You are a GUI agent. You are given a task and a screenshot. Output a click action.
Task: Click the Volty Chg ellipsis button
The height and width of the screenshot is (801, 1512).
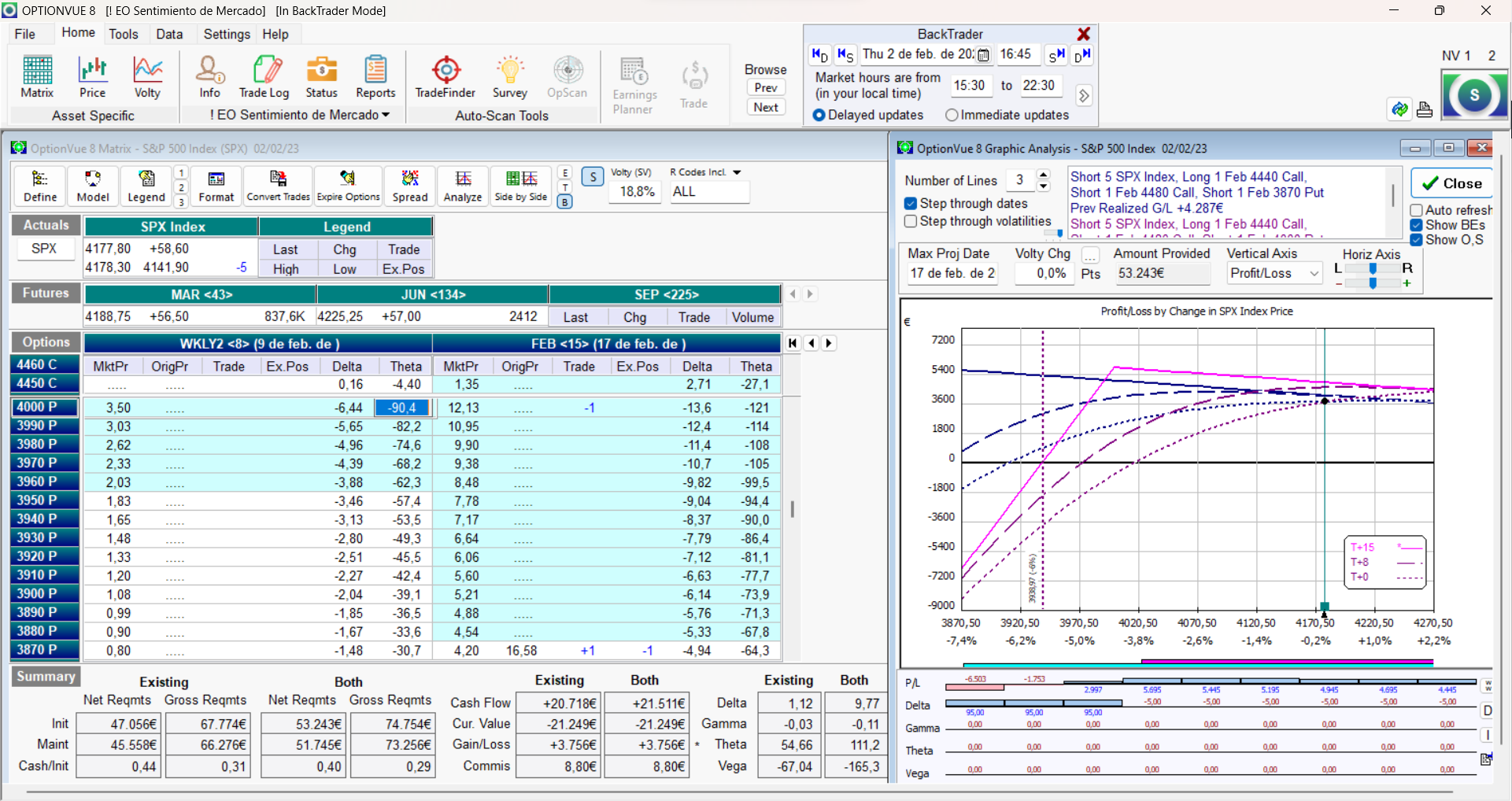[1090, 255]
